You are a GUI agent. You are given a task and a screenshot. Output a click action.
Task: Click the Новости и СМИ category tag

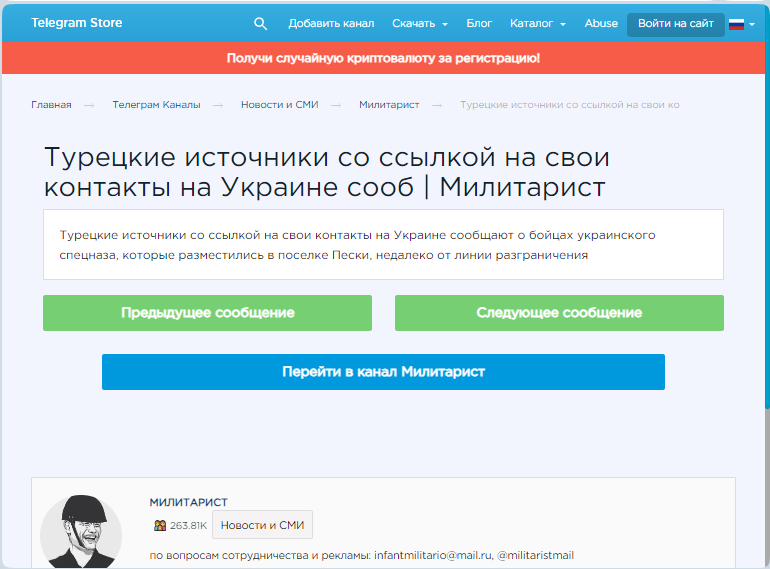262,525
